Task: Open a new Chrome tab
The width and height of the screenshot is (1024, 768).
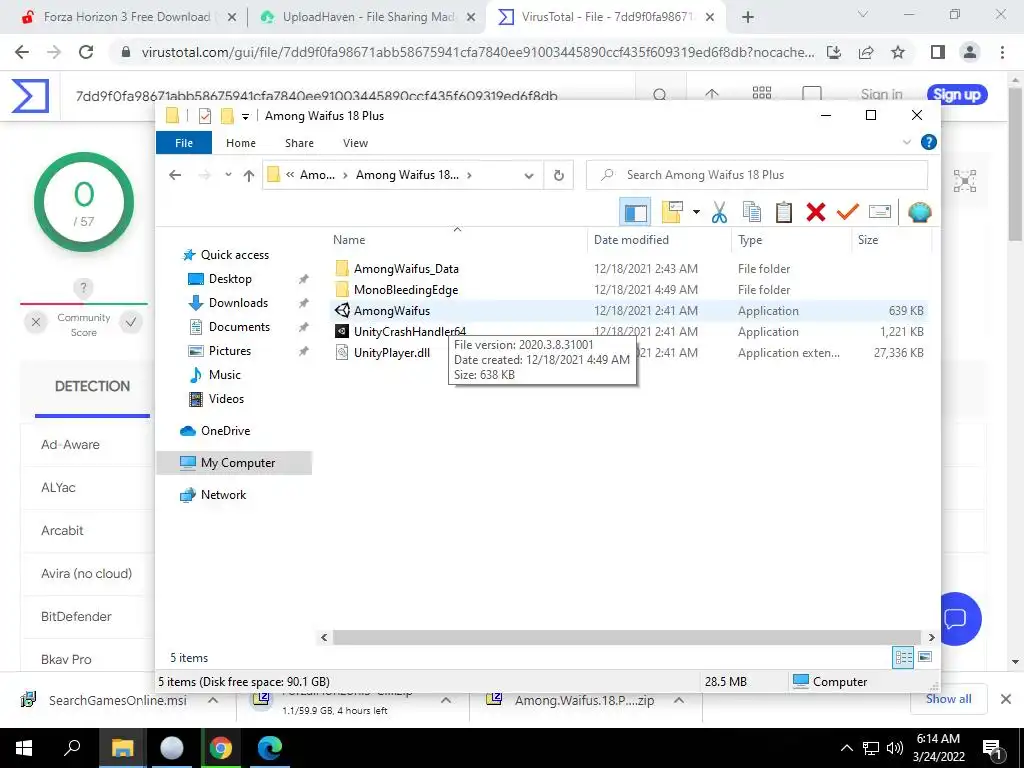Action: [x=748, y=17]
